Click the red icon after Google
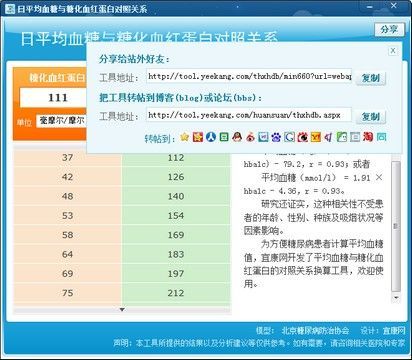 (x=303, y=137)
